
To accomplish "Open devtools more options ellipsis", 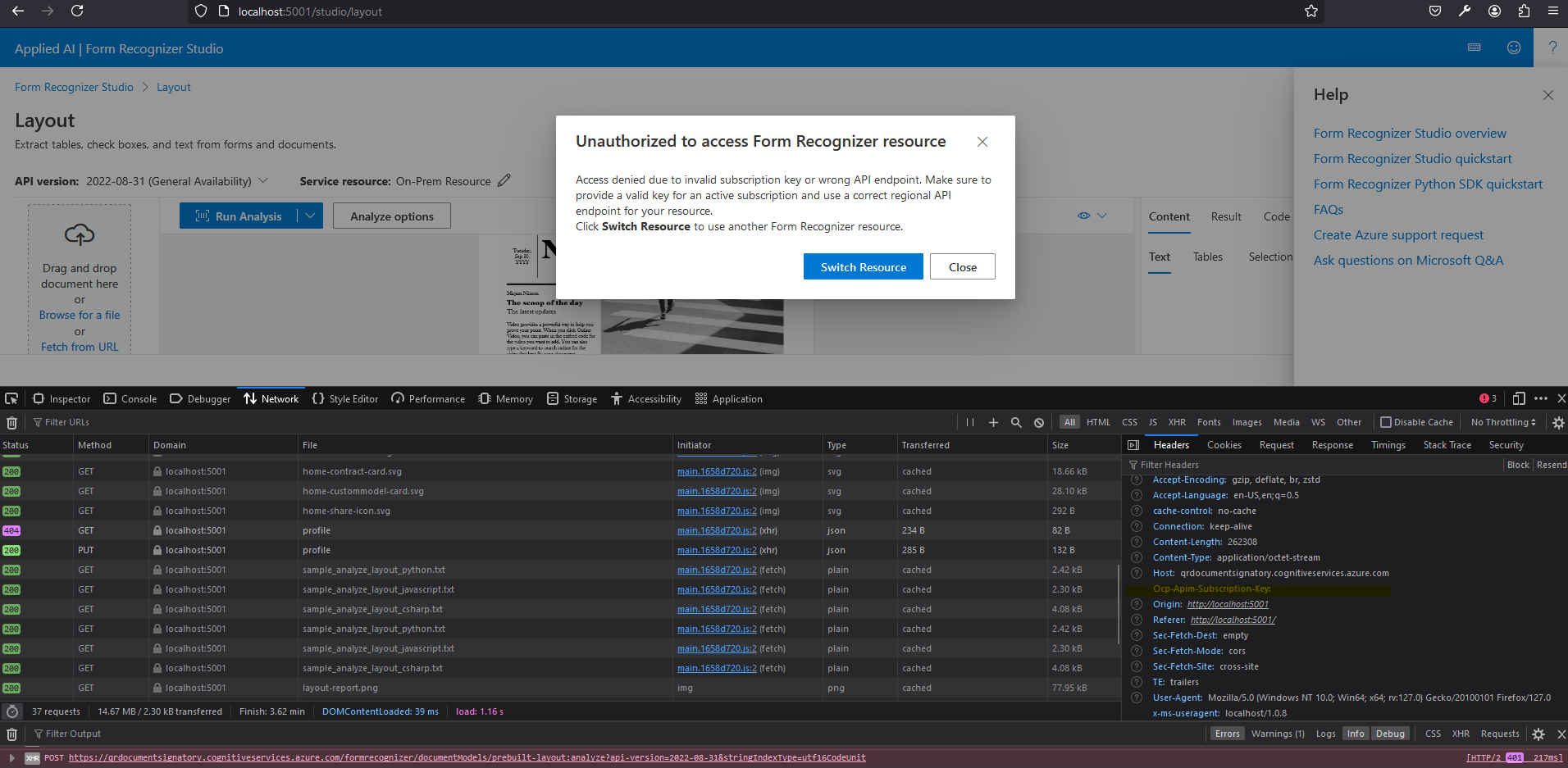I will [x=1541, y=398].
